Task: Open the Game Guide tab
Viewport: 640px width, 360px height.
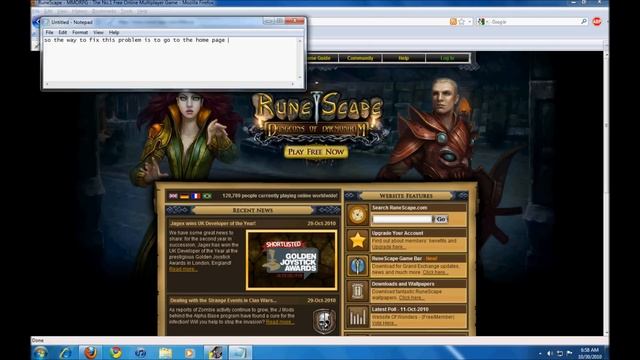Action: pos(322,58)
